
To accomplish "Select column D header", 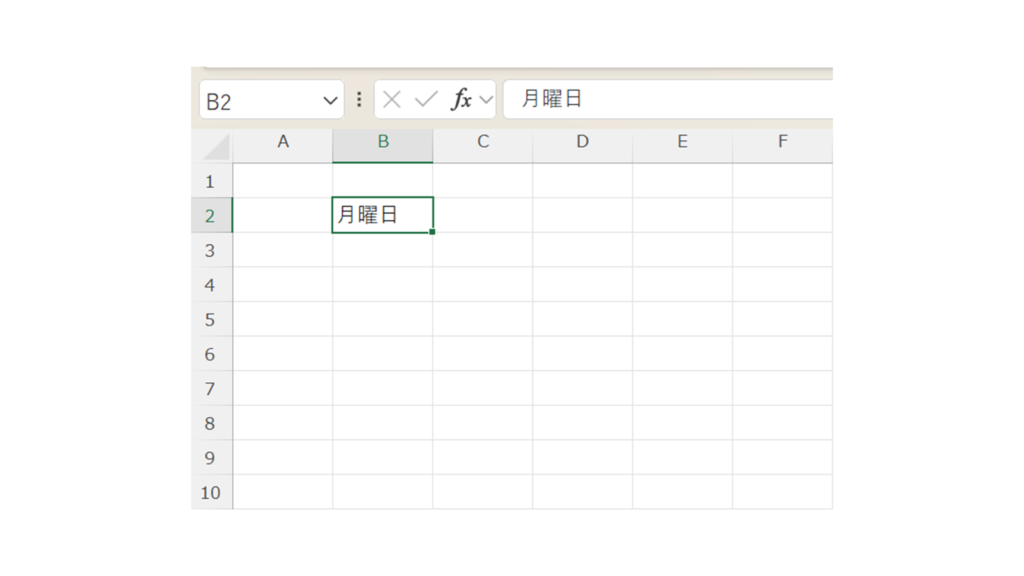I will [x=583, y=143].
